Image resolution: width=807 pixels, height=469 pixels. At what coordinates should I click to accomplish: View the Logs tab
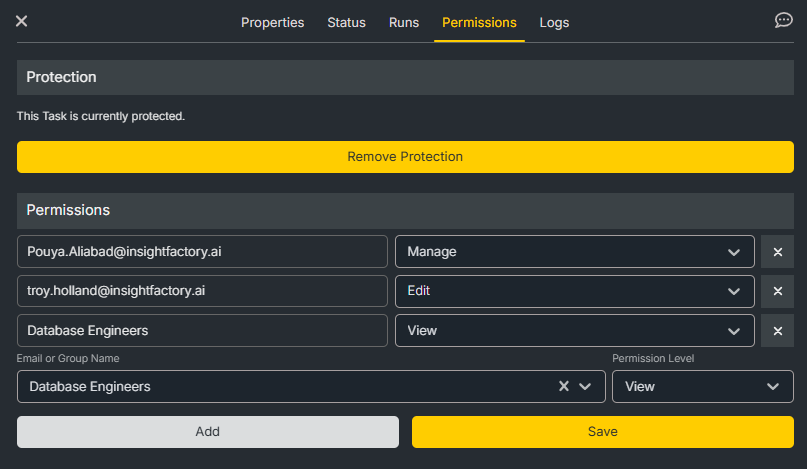[554, 22]
